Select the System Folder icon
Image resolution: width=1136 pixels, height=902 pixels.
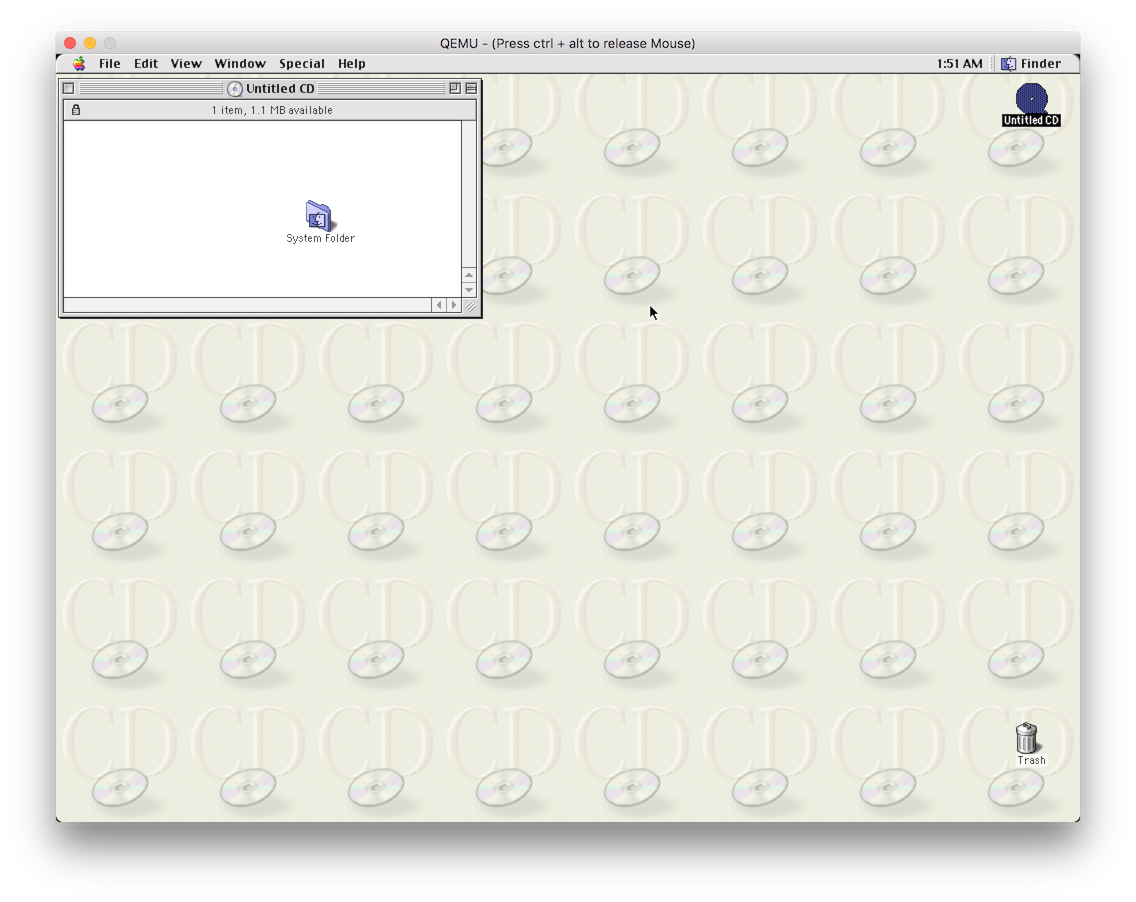318,216
